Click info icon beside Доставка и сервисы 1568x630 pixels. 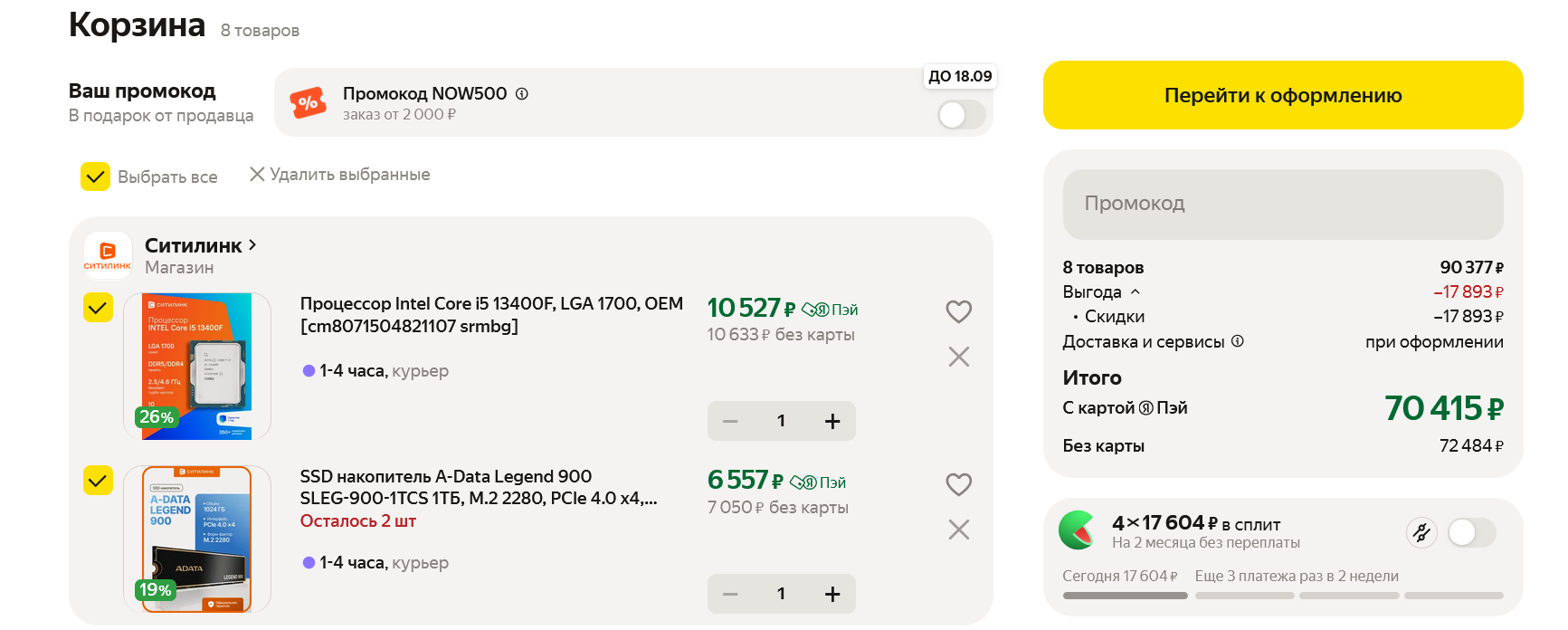point(1238,341)
